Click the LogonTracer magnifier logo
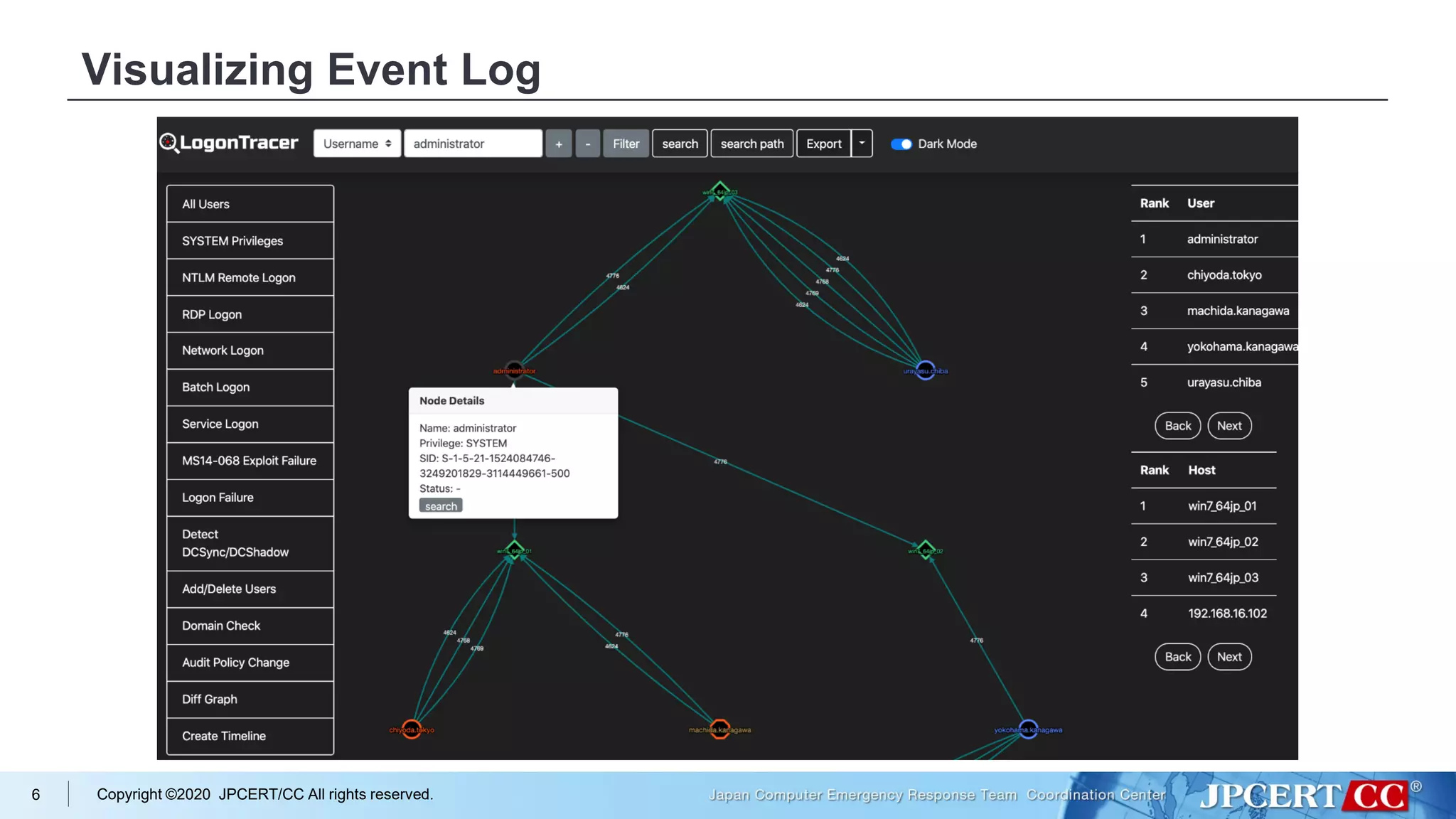The width and height of the screenshot is (1456, 819). click(168, 143)
